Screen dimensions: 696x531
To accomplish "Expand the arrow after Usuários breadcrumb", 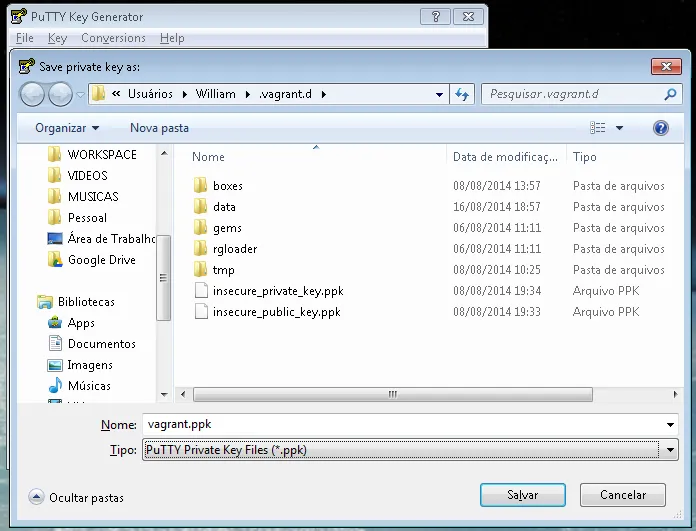I will click(x=185, y=94).
